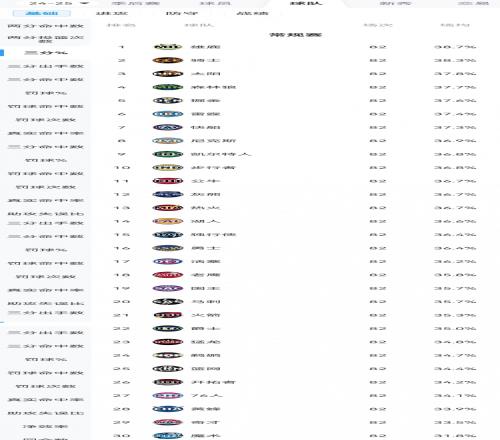
Task: Sort by the 场次 column header
Action: [x=378, y=25]
